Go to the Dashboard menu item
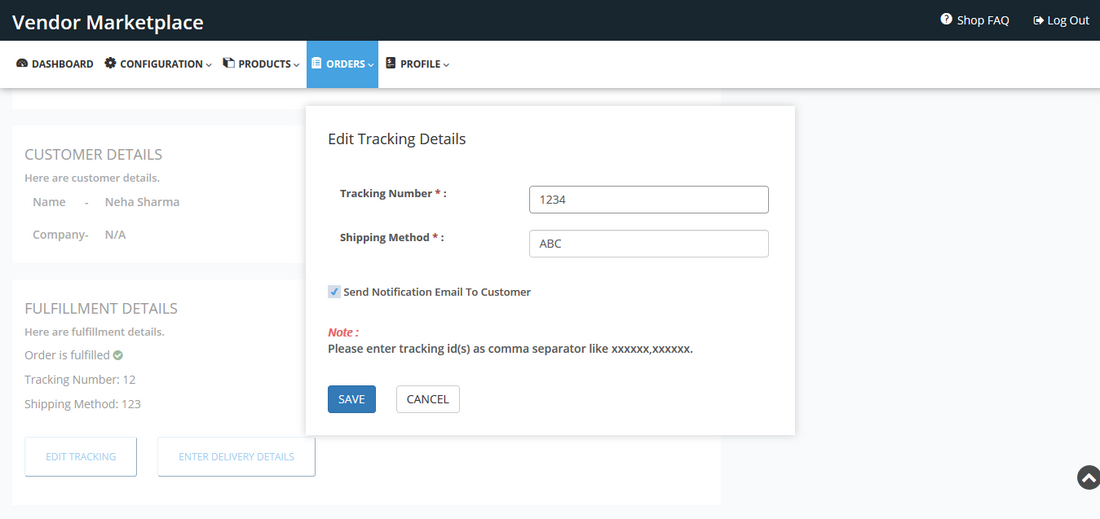Screen dimensions: 1100x519 [x=62, y=64]
